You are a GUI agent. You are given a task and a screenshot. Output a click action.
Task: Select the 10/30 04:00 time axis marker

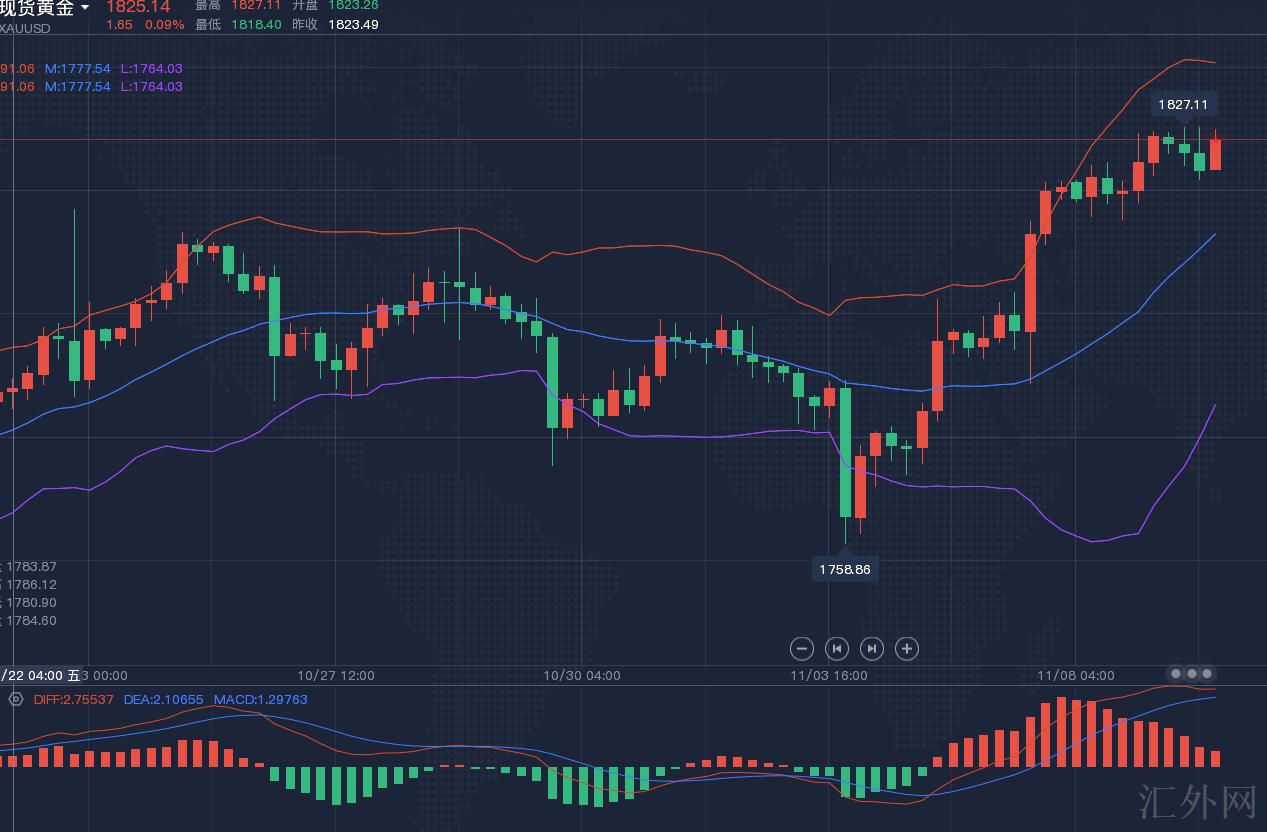pos(582,676)
